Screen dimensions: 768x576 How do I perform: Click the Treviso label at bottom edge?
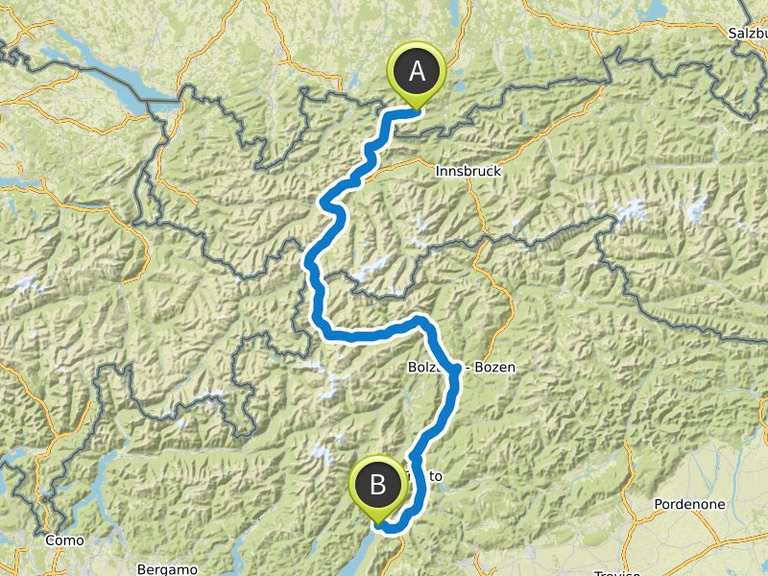pos(616,573)
